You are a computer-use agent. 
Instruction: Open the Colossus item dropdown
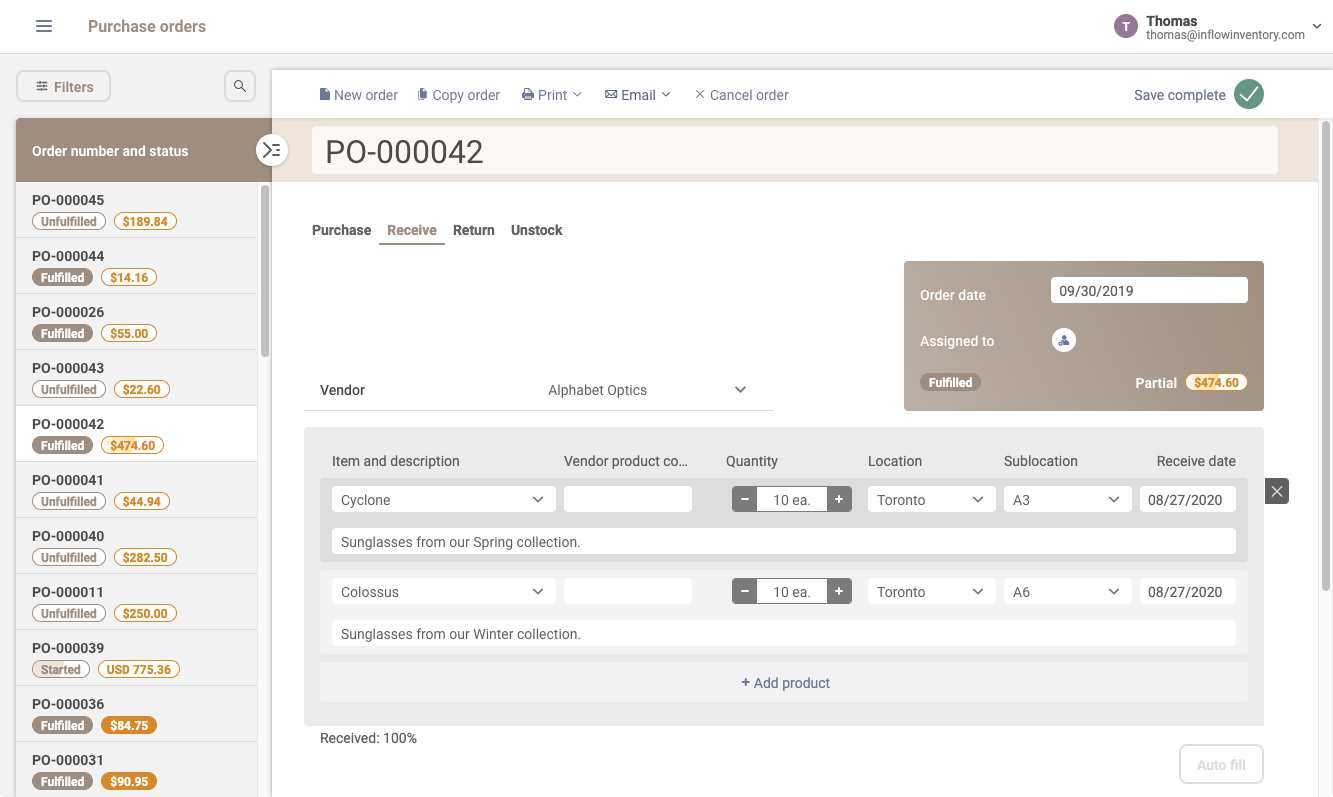tap(444, 591)
